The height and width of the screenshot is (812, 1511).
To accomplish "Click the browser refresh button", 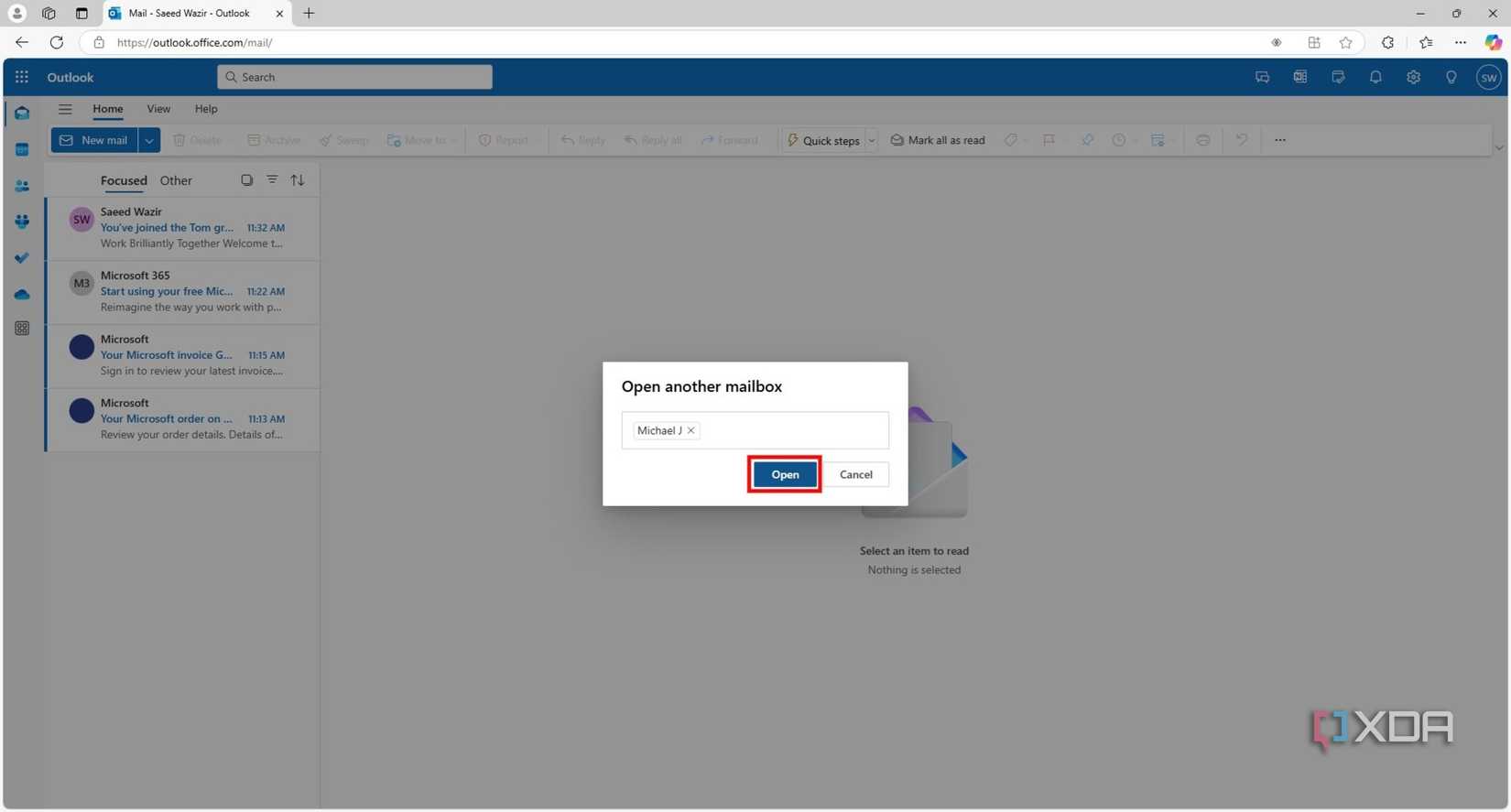I will point(57,42).
